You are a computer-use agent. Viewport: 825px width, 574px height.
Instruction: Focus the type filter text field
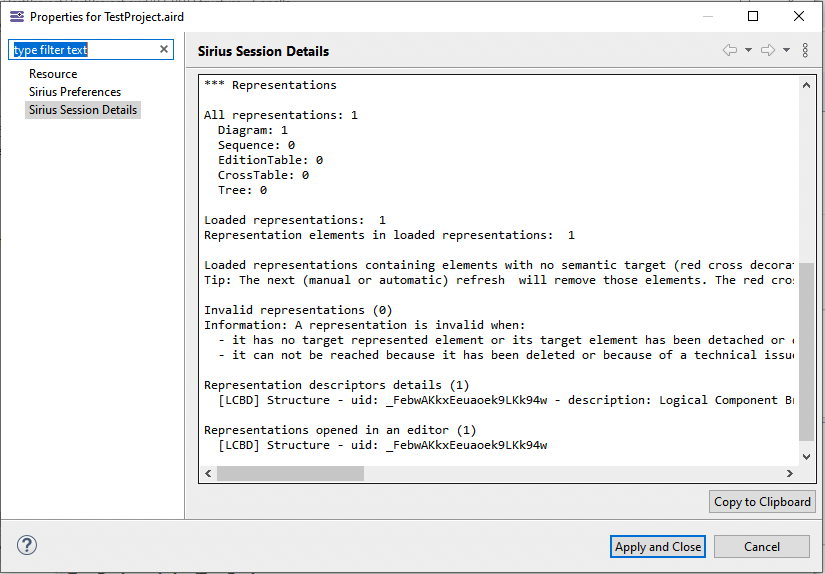pyautogui.click(x=85, y=50)
